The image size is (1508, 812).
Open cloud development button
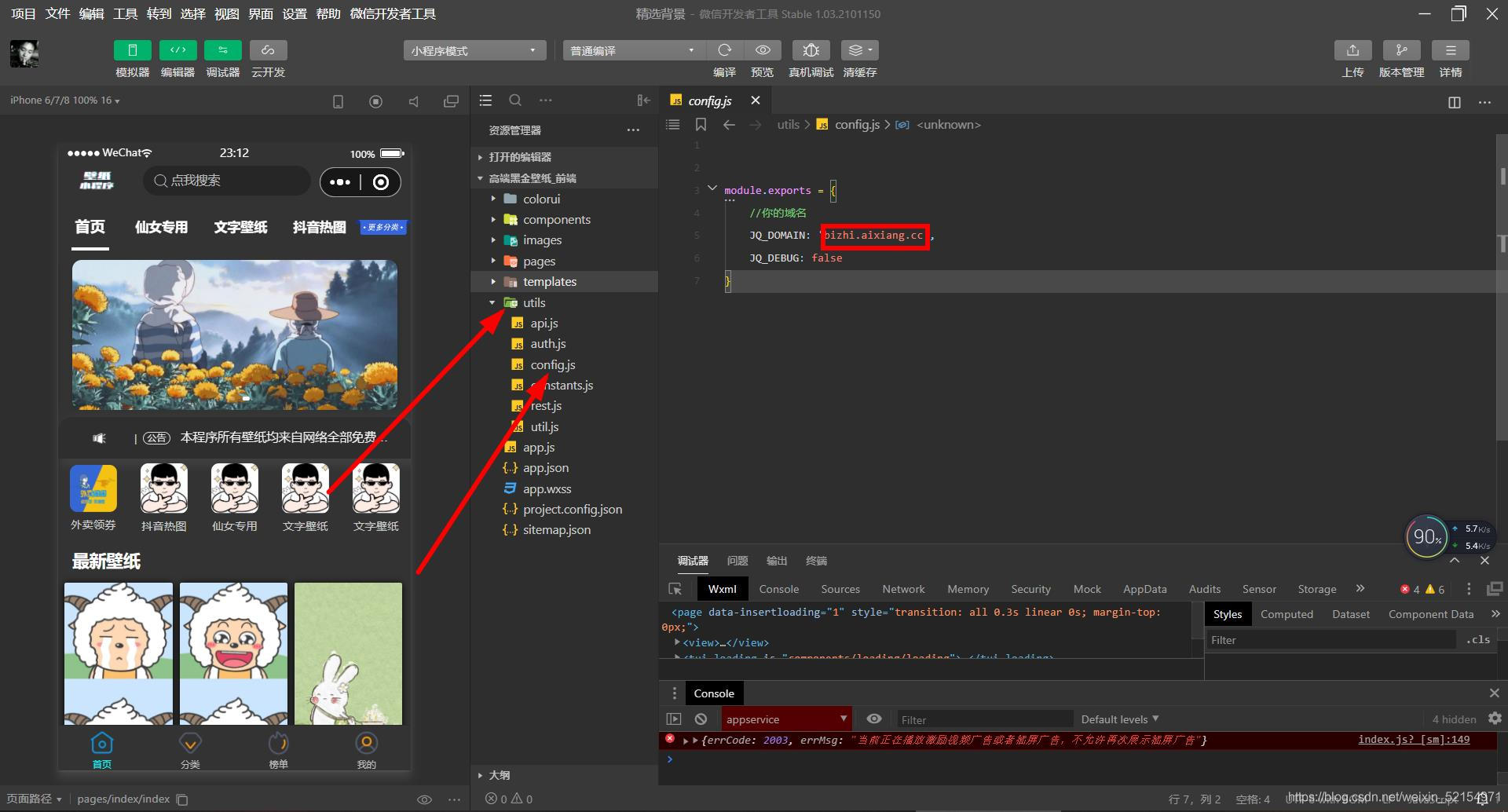tap(268, 50)
